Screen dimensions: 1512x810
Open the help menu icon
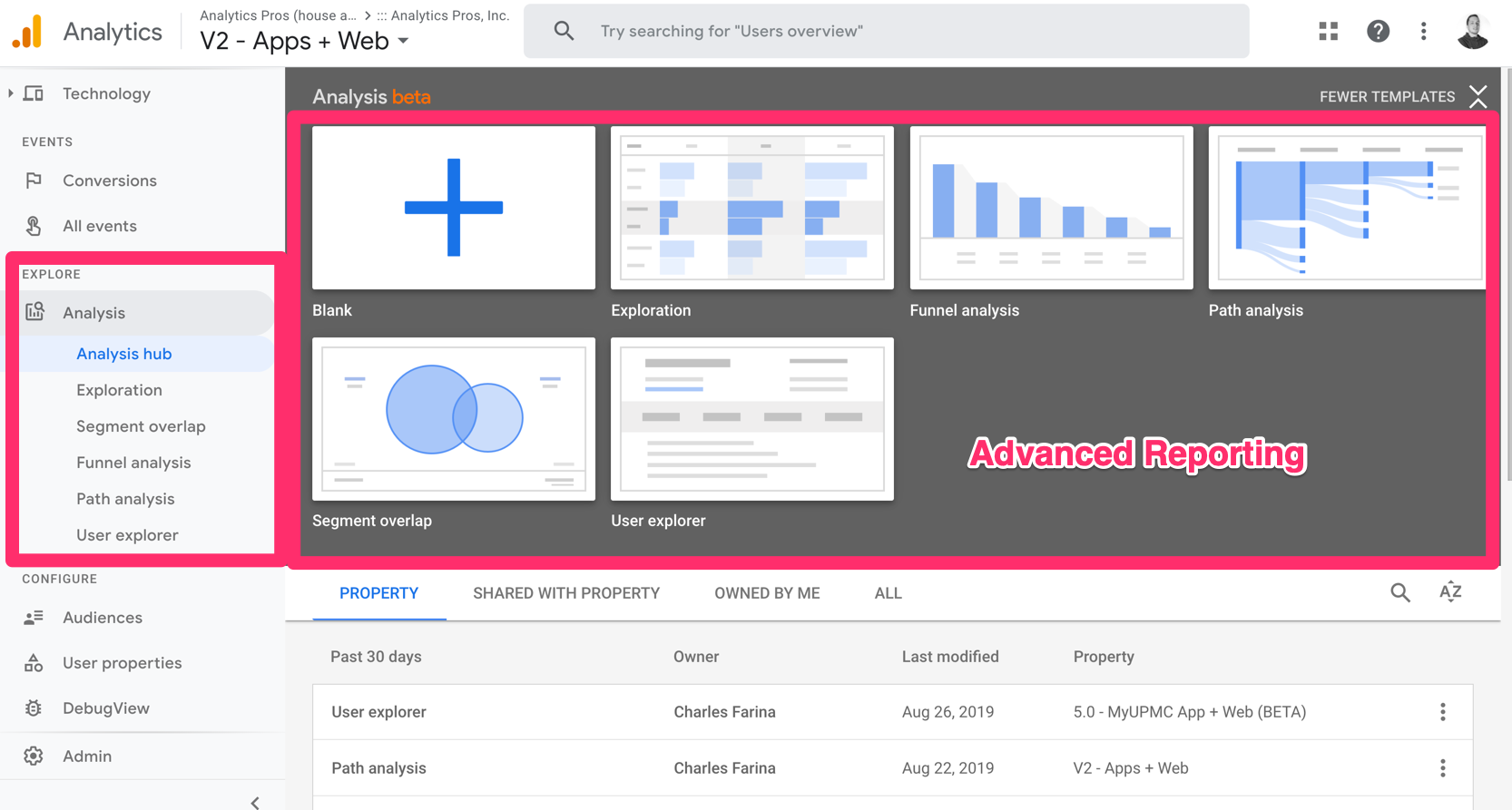click(x=1378, y=32)
